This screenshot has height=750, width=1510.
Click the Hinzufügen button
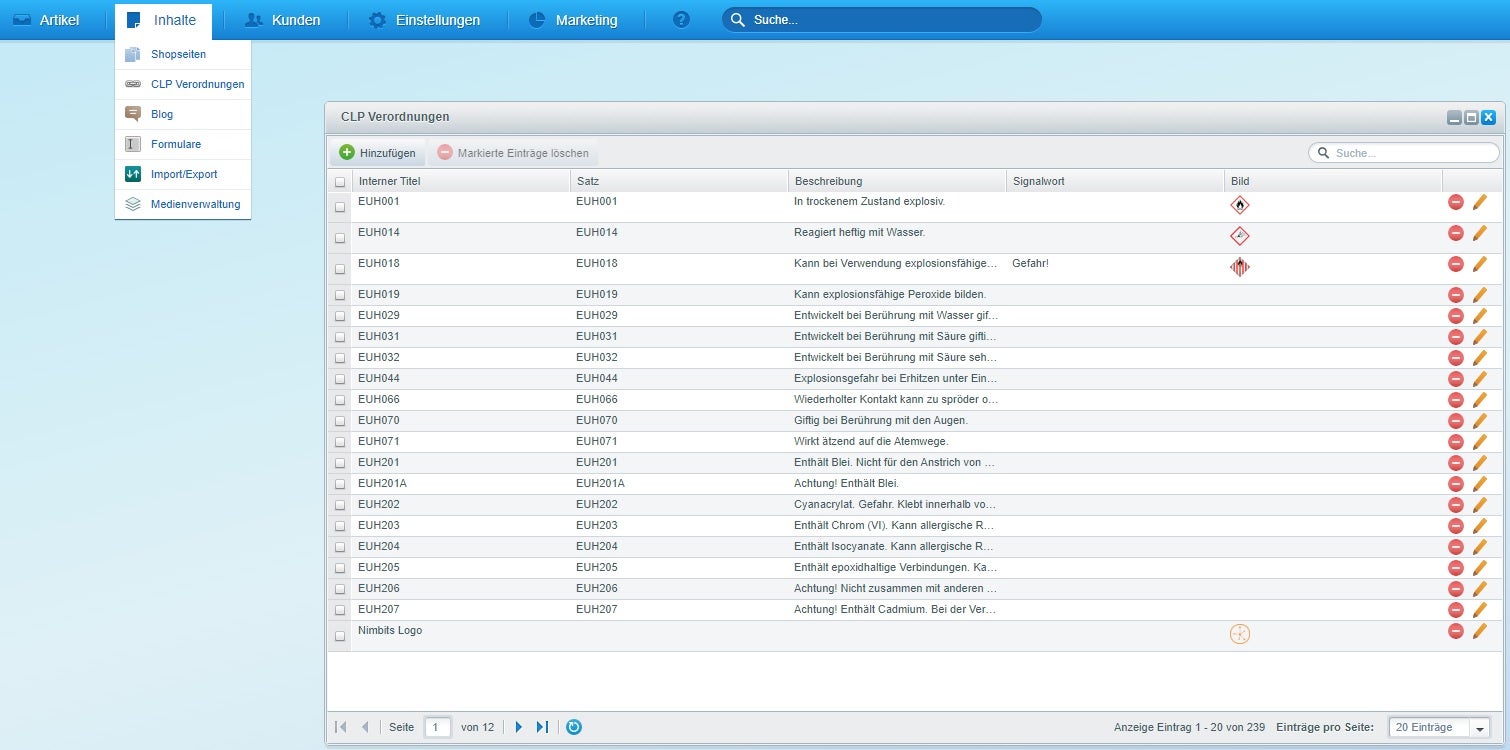pos(377,153)
